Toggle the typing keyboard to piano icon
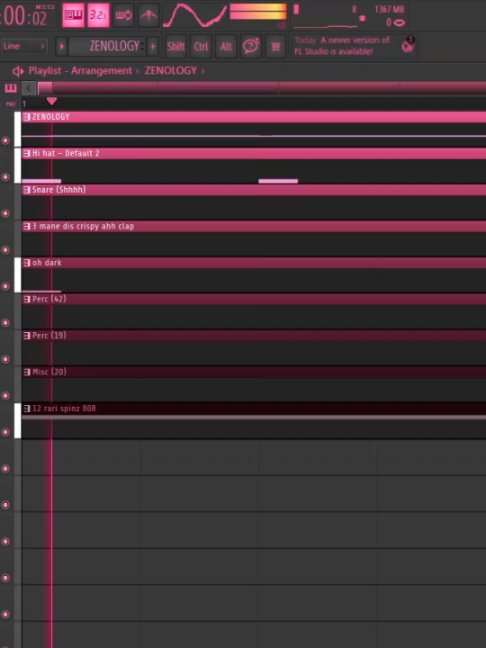This screenshot has width=486, height=648. pos(73,16)
